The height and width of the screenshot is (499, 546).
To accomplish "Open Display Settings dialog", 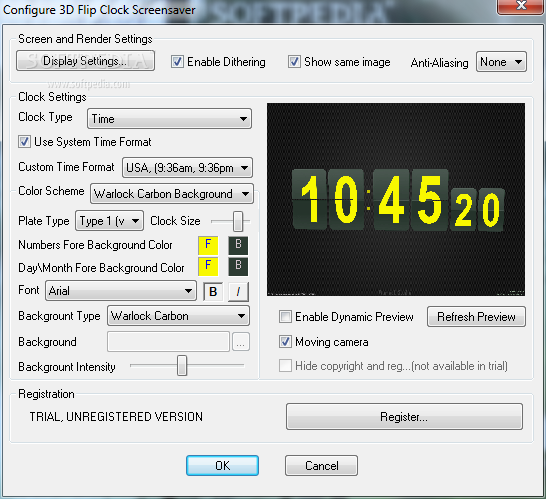I will 85,61.
